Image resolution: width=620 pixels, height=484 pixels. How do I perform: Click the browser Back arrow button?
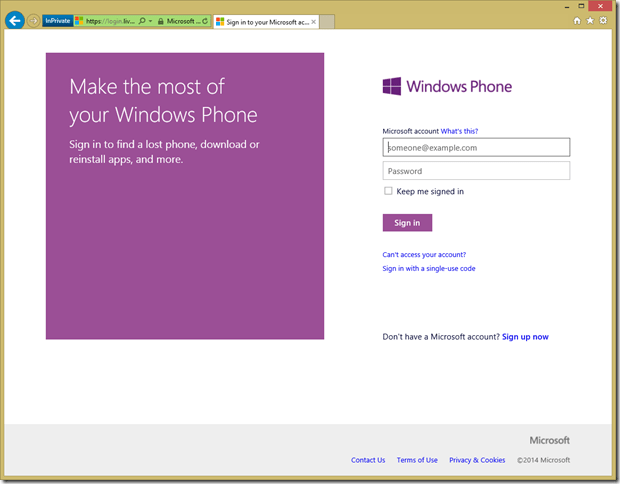point(15,20)
